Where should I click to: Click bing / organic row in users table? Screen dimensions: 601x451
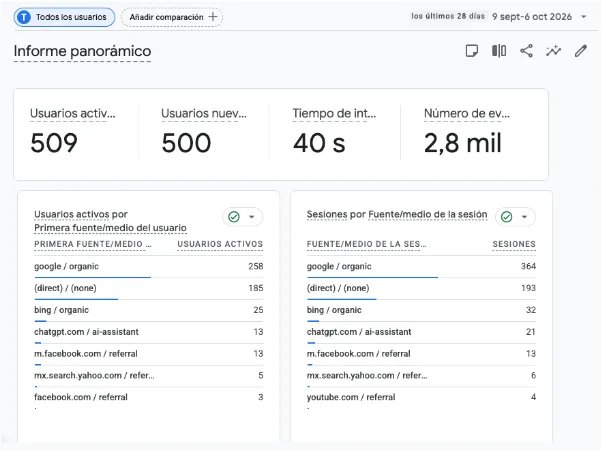pyautogui.click(x=149, y=310)
